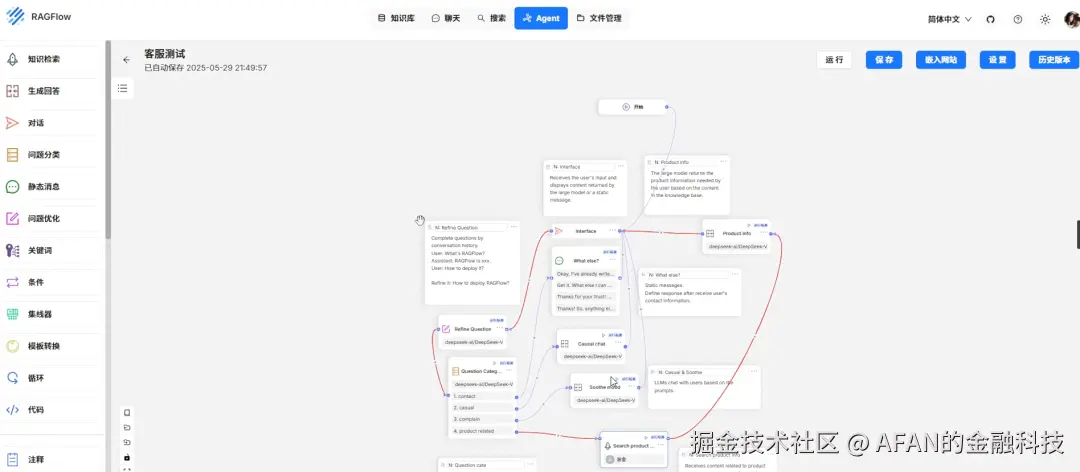The height and width of the screenshot is (472, 1080).
Task: Run test on the What else? node
Action: pos(610,252)
